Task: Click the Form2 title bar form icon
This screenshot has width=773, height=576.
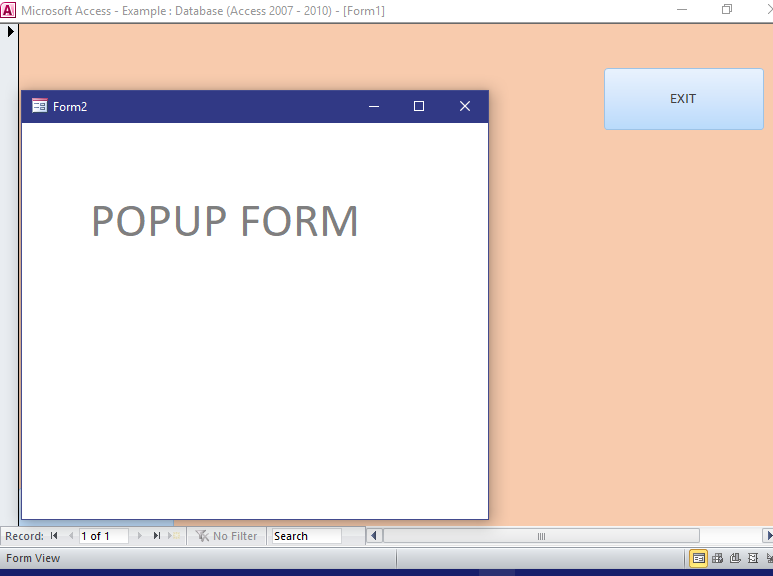Action: click(x=39, y=106)
